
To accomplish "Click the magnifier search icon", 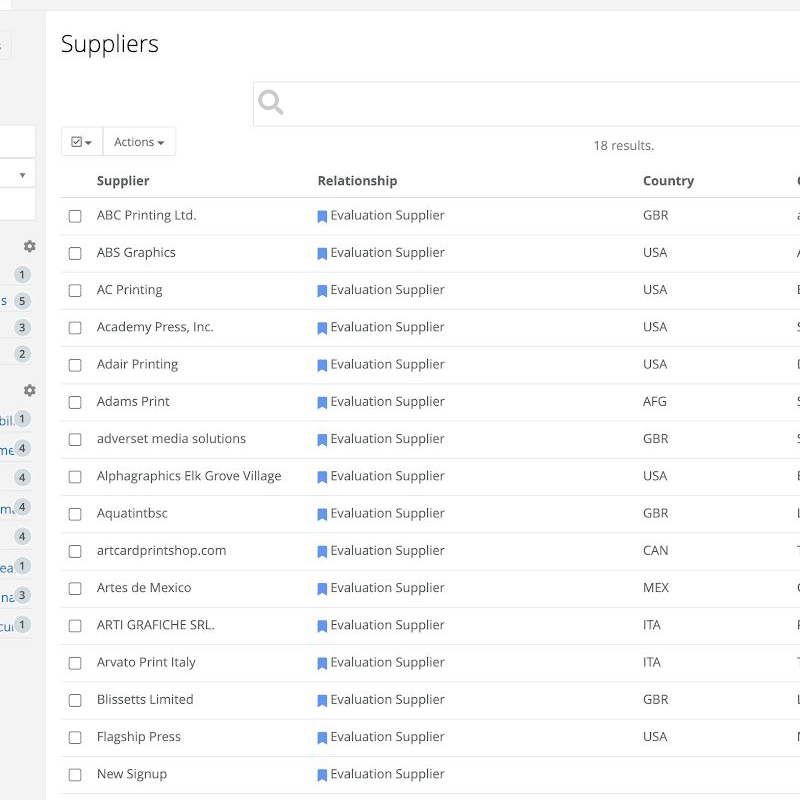I will [x=270, y=103].
